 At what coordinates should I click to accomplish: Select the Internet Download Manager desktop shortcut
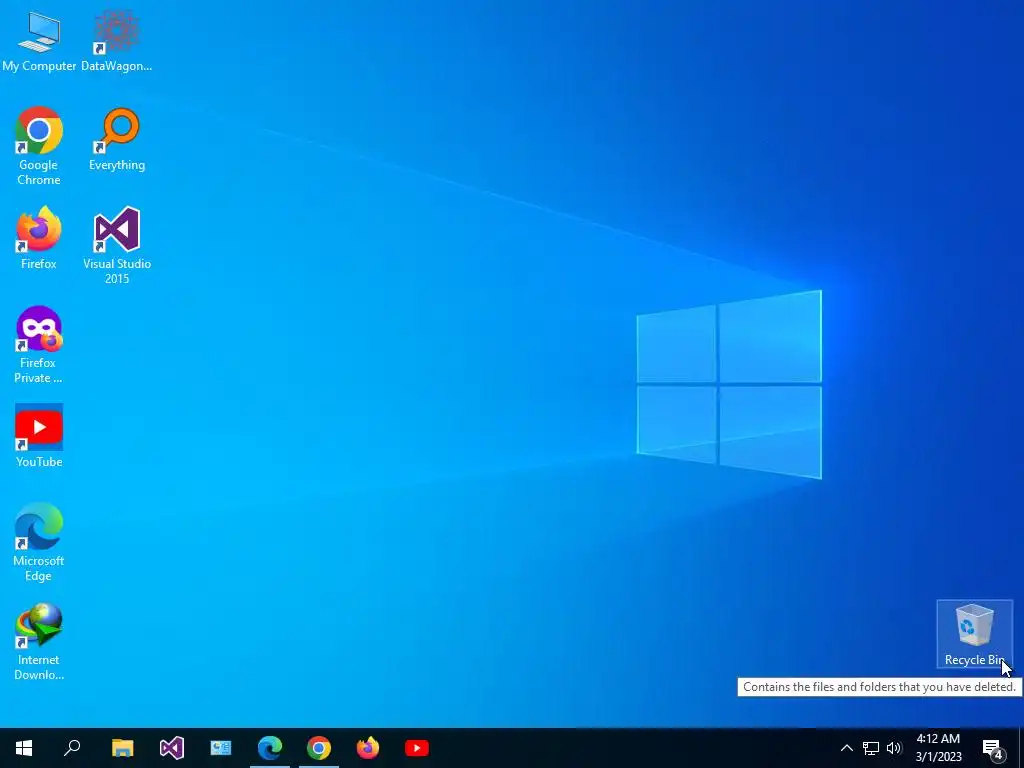coord(39,641)
